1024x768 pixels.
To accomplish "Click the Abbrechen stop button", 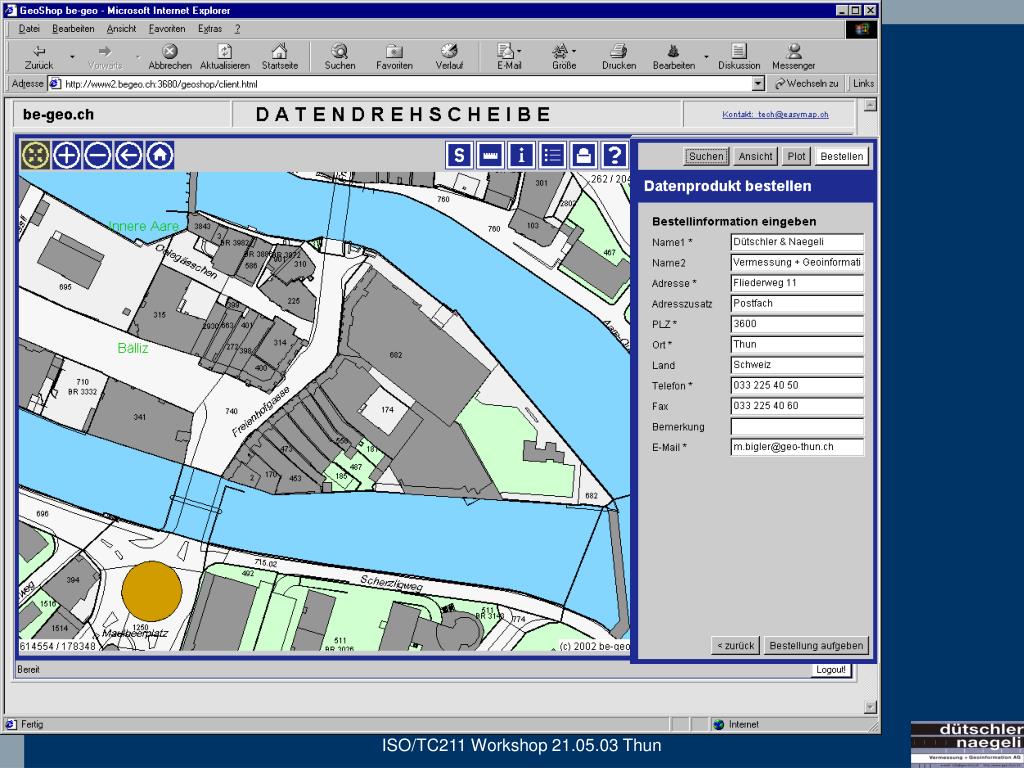I will click(x=170, y=57).
